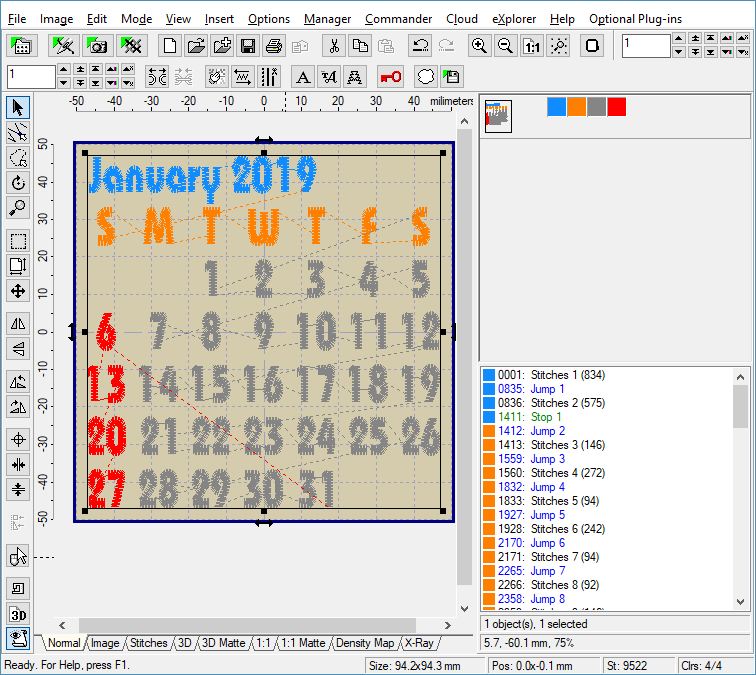Click the orange thread color swatch
Screen dimensions: 756x675
[x=576, y=107]
